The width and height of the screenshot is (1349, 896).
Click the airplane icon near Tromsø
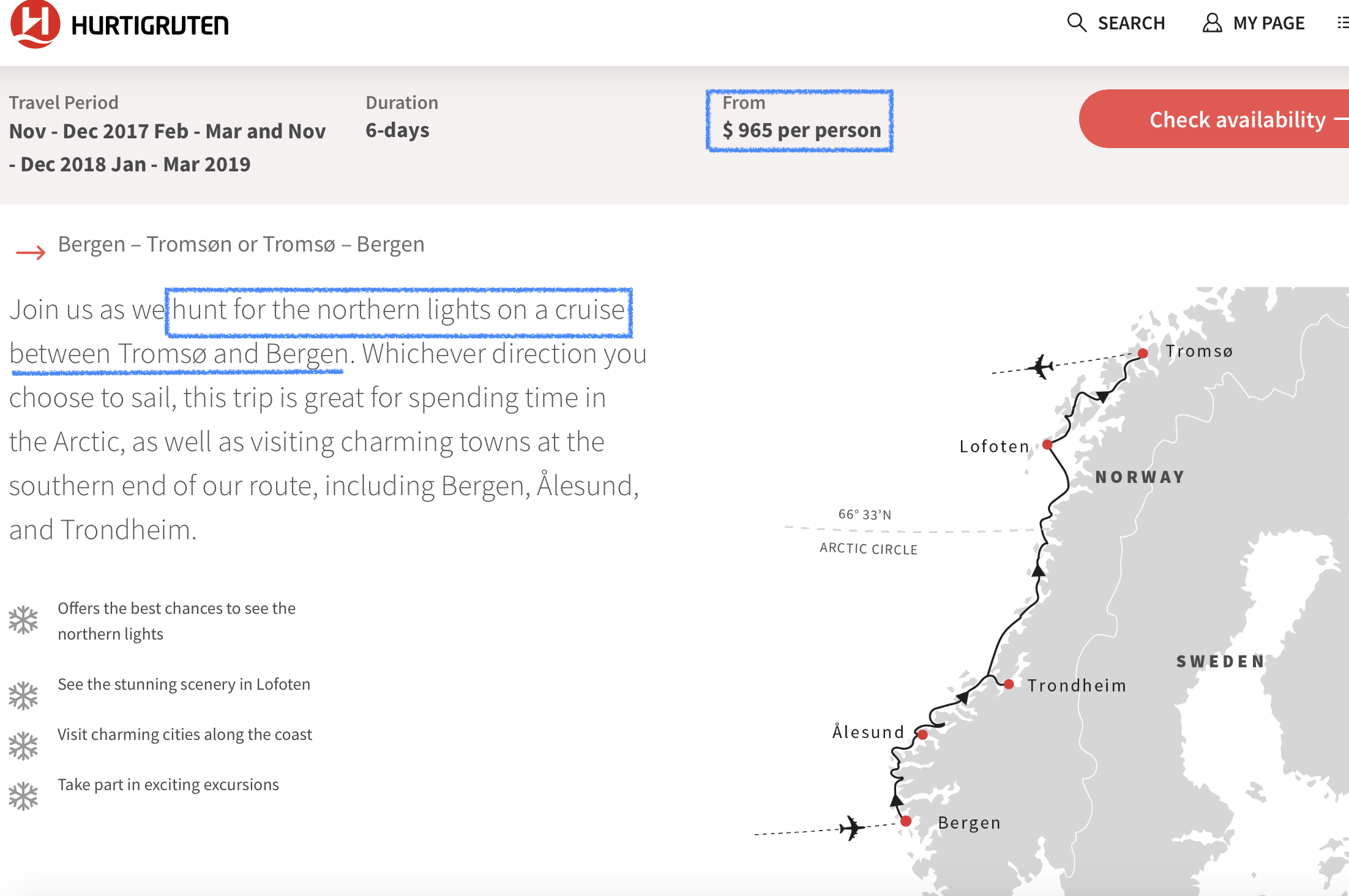1041,366
